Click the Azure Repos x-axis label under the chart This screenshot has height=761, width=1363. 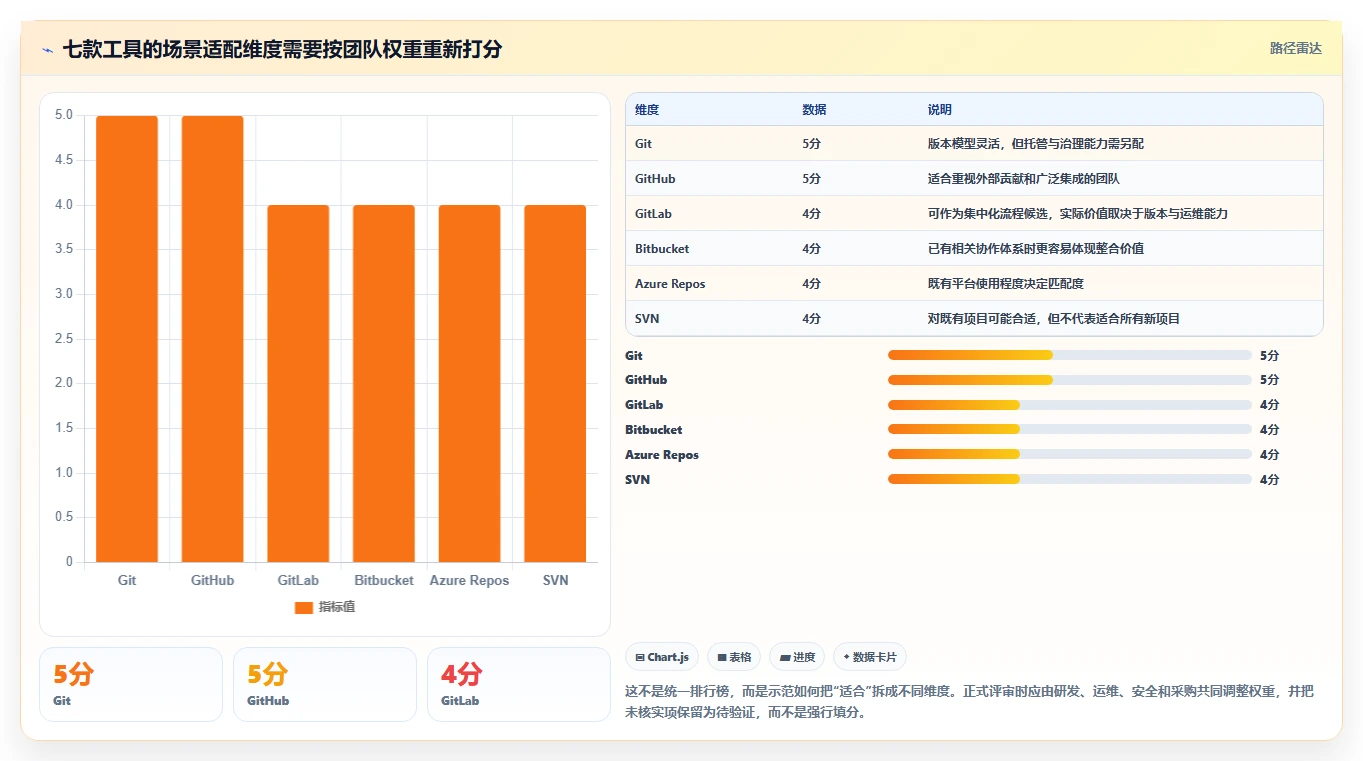click(469, 580)
